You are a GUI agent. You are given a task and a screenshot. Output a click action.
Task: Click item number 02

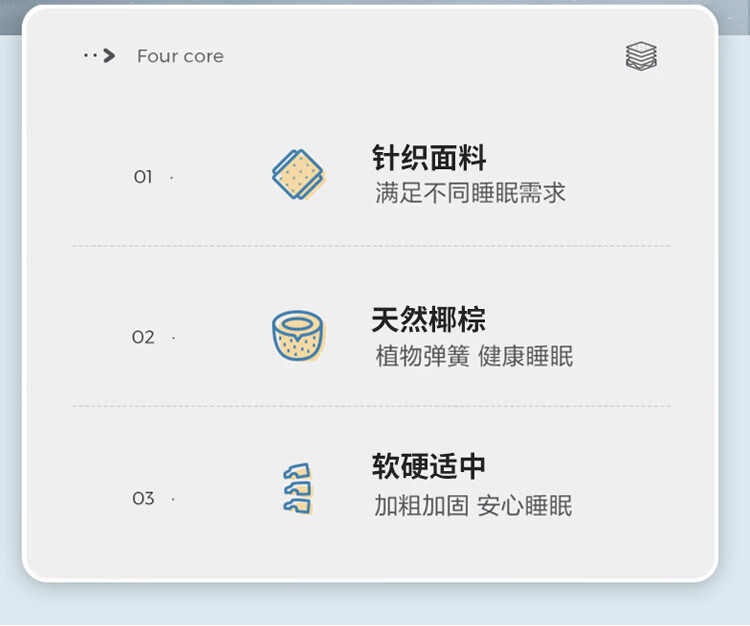tap(143, 337)
